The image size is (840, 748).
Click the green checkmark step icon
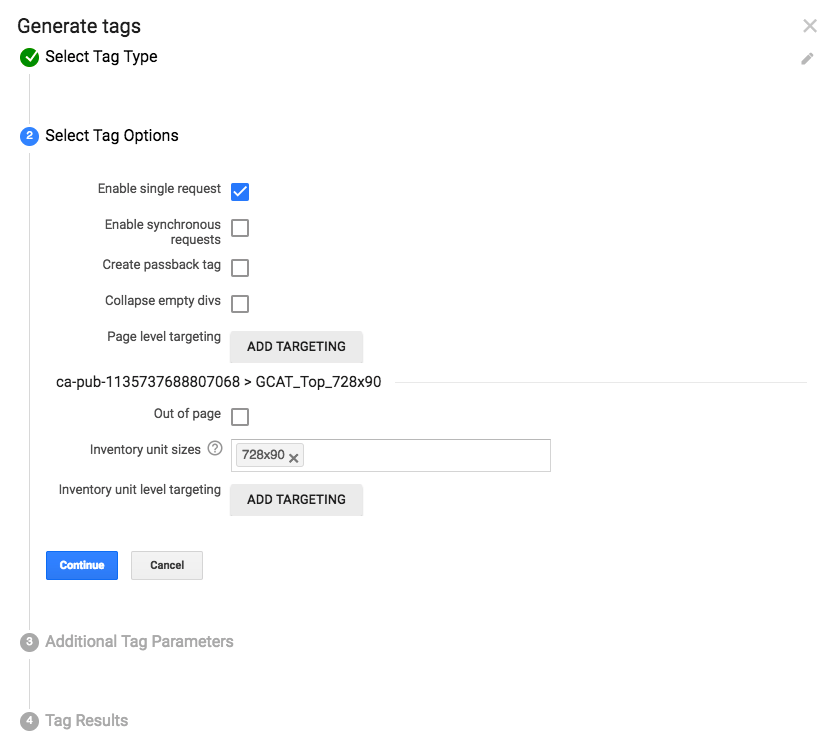(29, 57)
